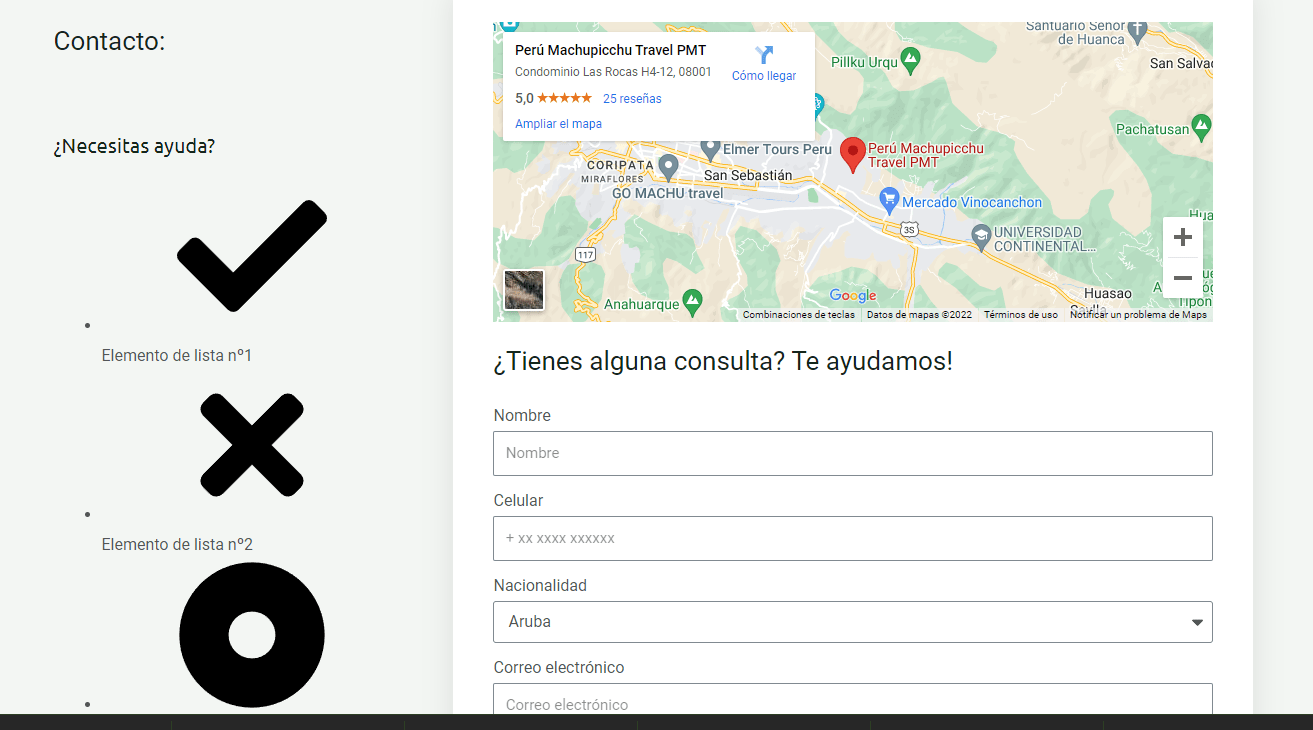The height and width of the screenshot is (730, 1313).
Task: Click the large checkmark icon
Action: coord(252,256)
